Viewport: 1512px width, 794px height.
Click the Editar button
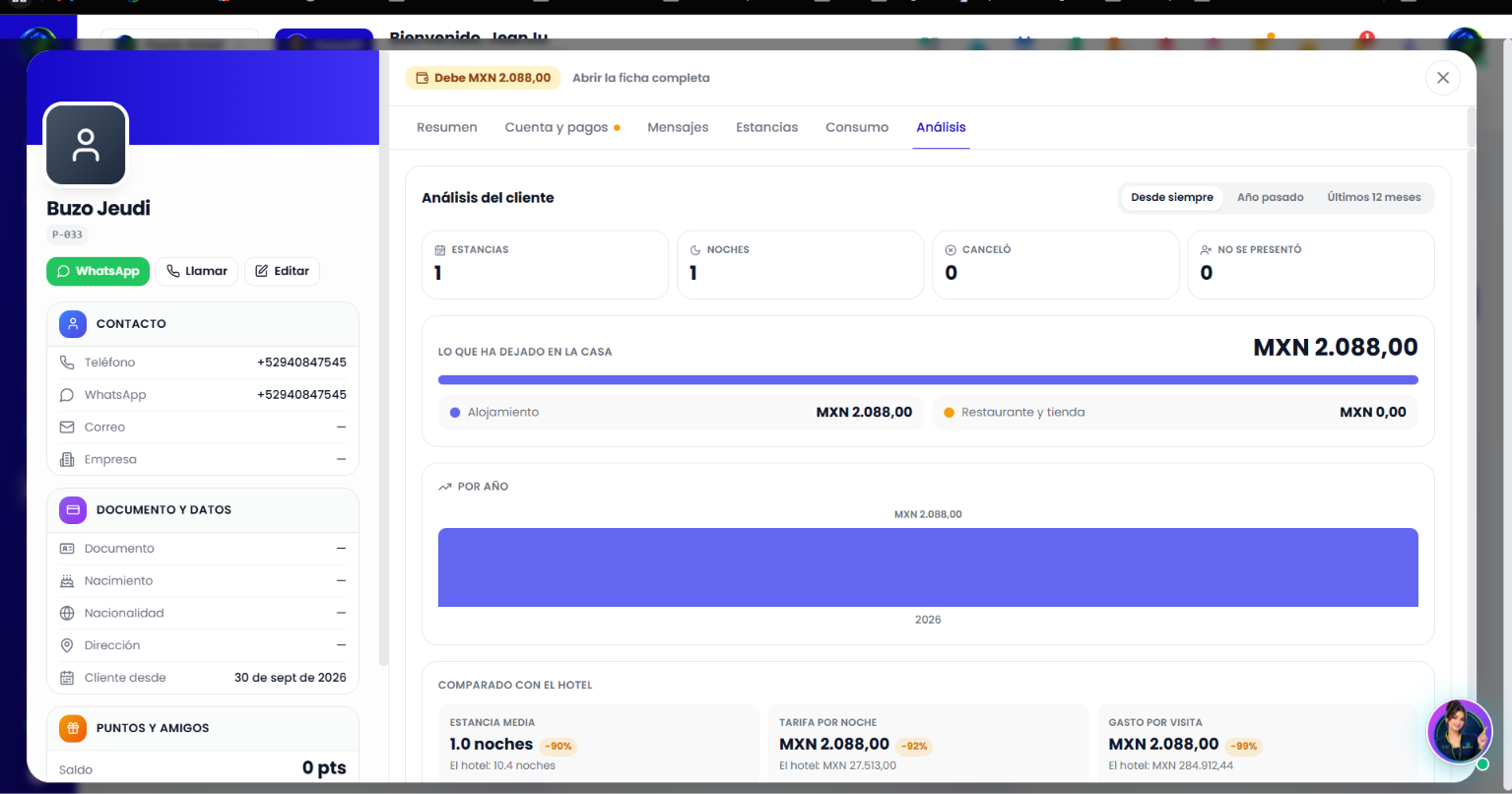tap(282, 271)
